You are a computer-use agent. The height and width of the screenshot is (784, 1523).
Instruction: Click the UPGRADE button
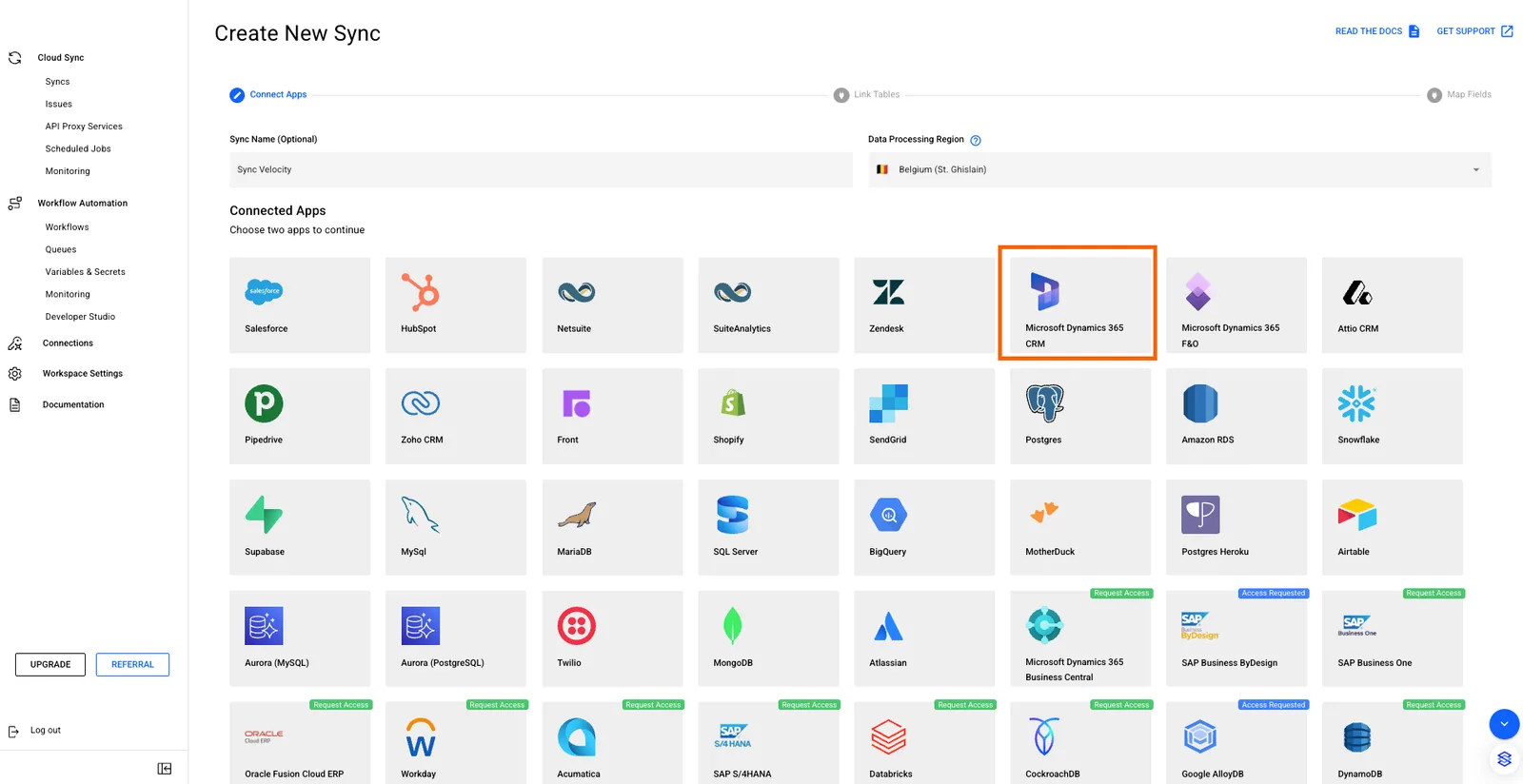[x=50, y=664]
